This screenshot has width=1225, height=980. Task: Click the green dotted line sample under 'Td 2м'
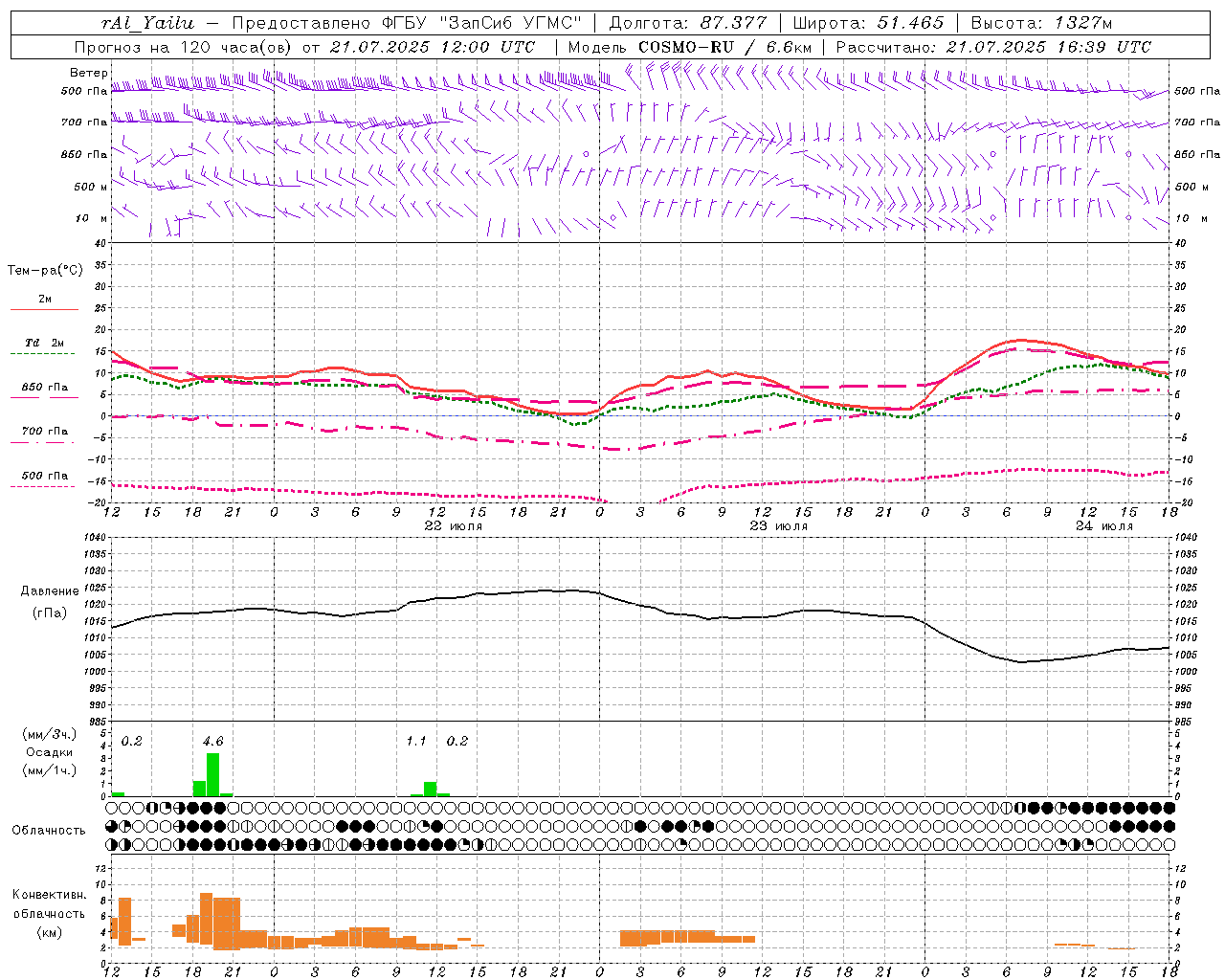tap(42, 354)
